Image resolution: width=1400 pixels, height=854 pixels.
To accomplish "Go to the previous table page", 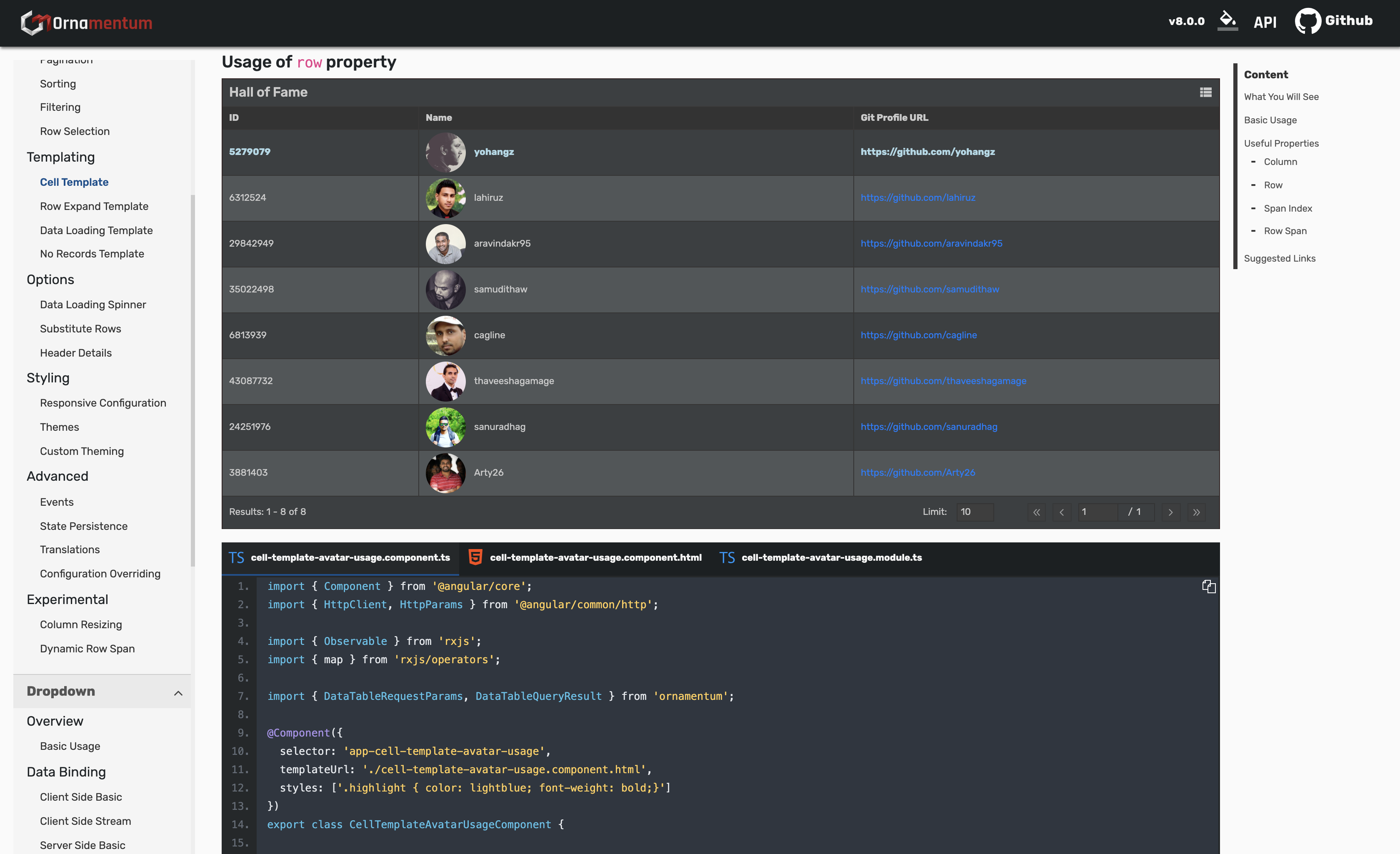I will [x=1061, y=512].
